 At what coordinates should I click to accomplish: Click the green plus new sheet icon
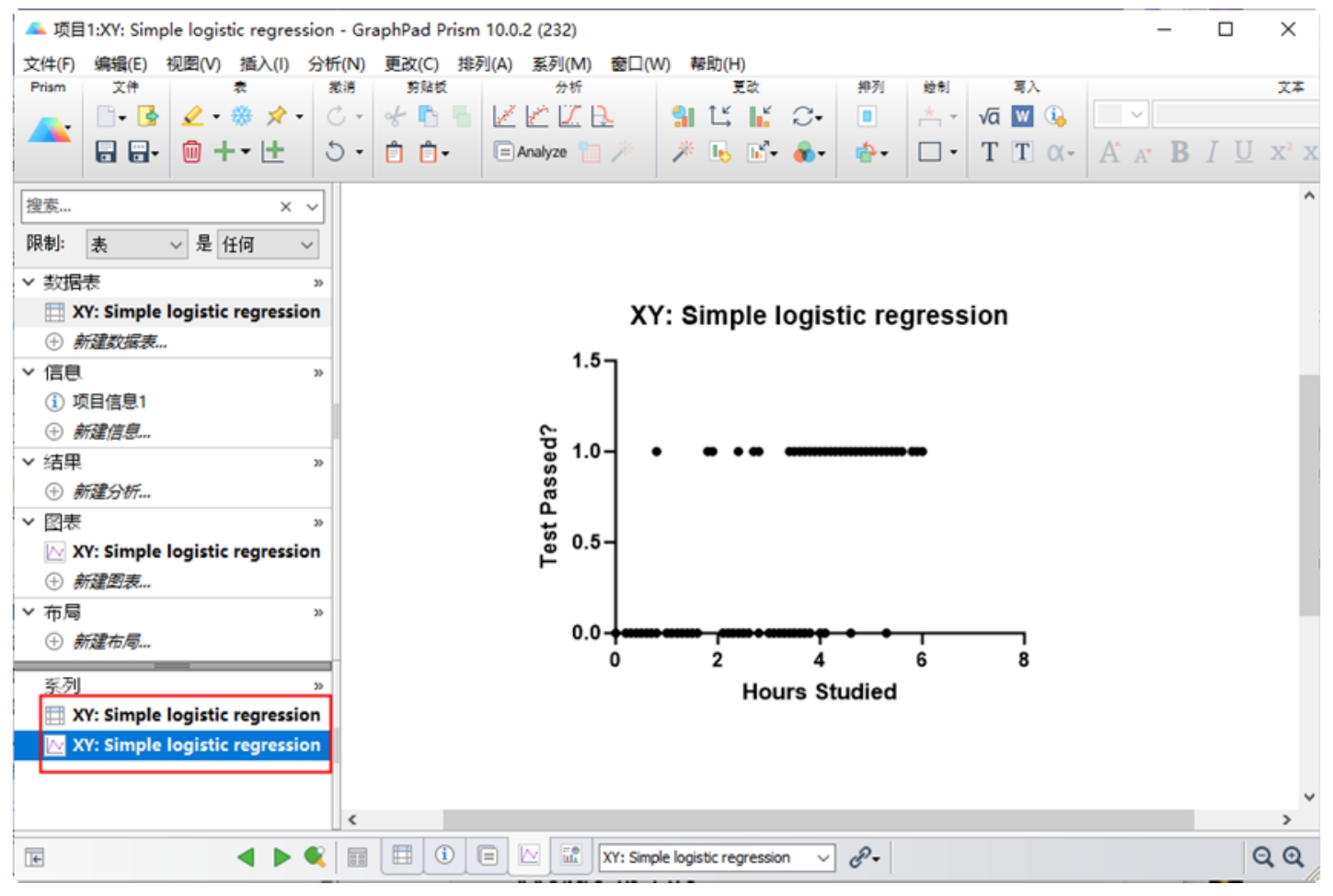point(224,152)
